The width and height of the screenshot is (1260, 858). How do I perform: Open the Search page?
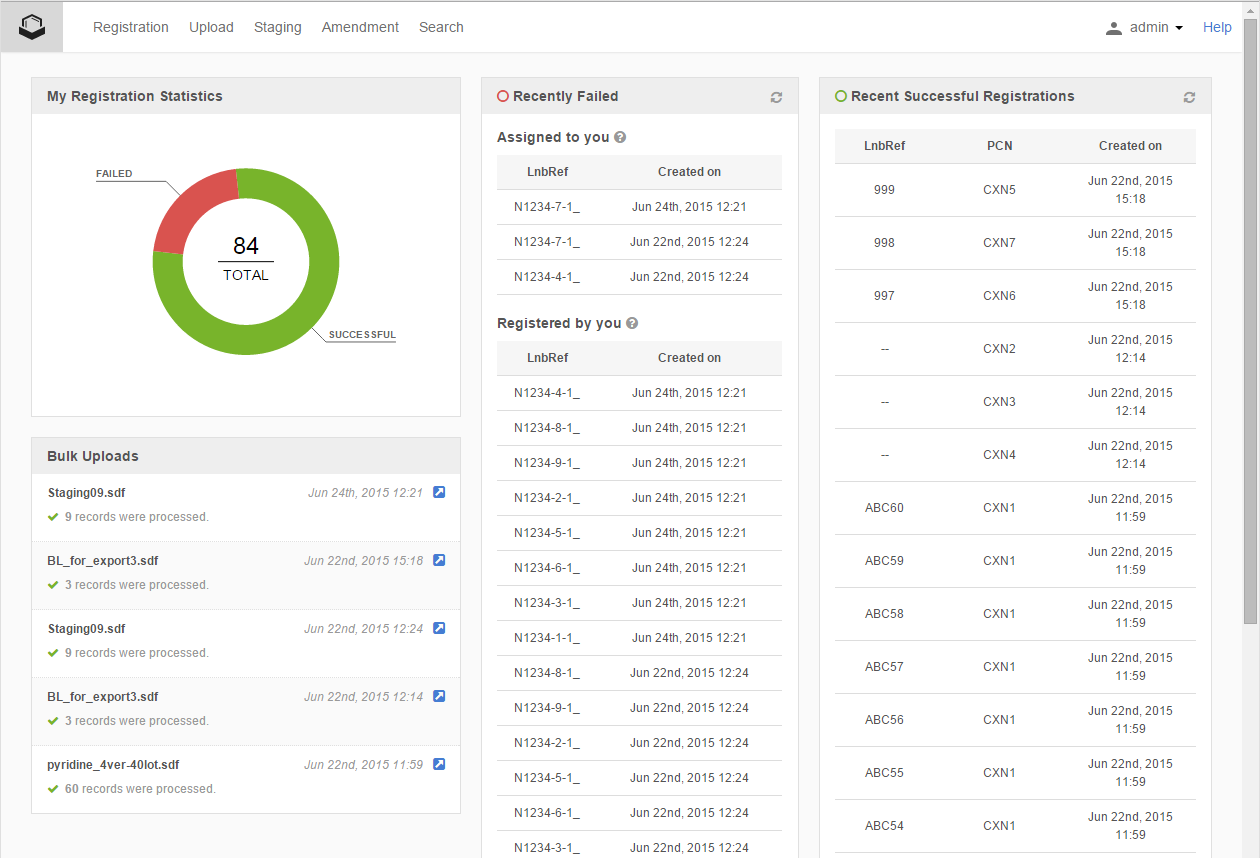click(441, 27)
